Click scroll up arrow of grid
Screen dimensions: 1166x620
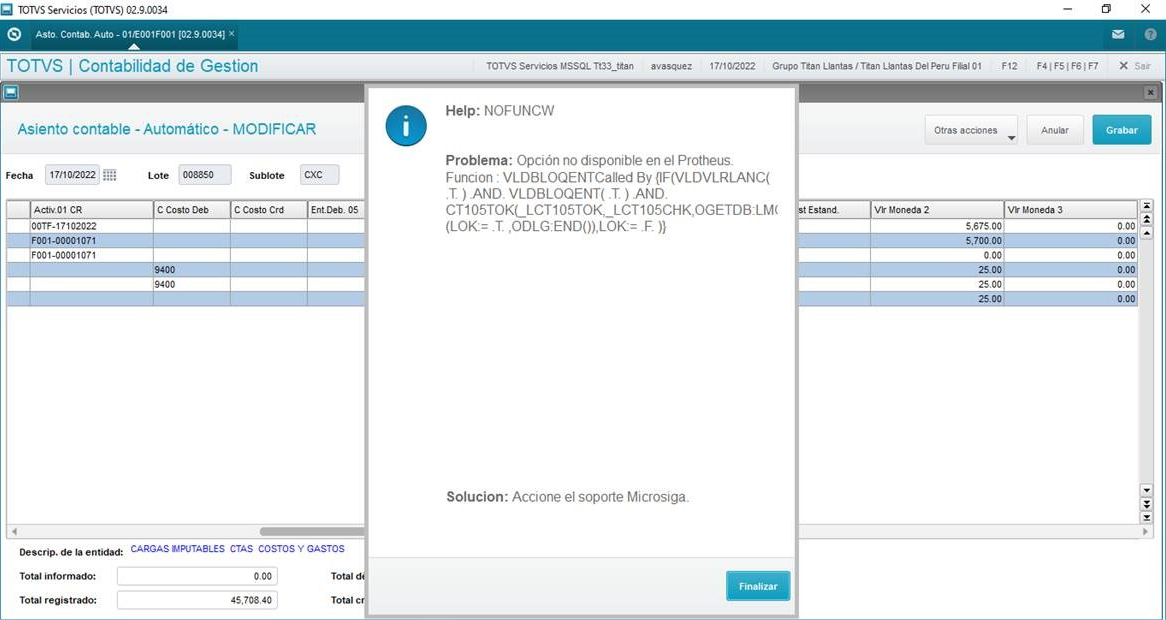(x=1146, y=233)
